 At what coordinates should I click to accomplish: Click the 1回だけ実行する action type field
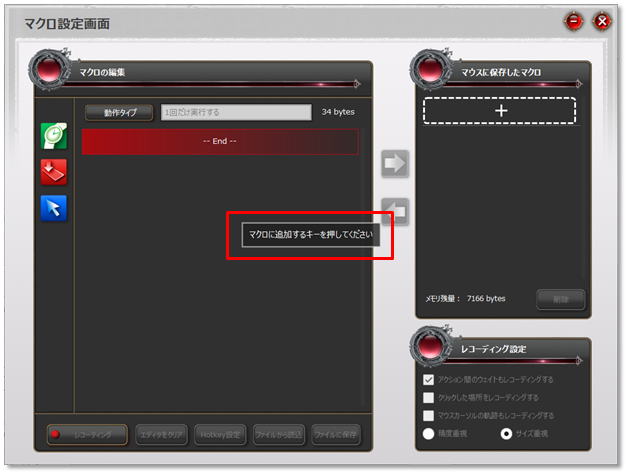pyautogui.click(x=236, y=113)
